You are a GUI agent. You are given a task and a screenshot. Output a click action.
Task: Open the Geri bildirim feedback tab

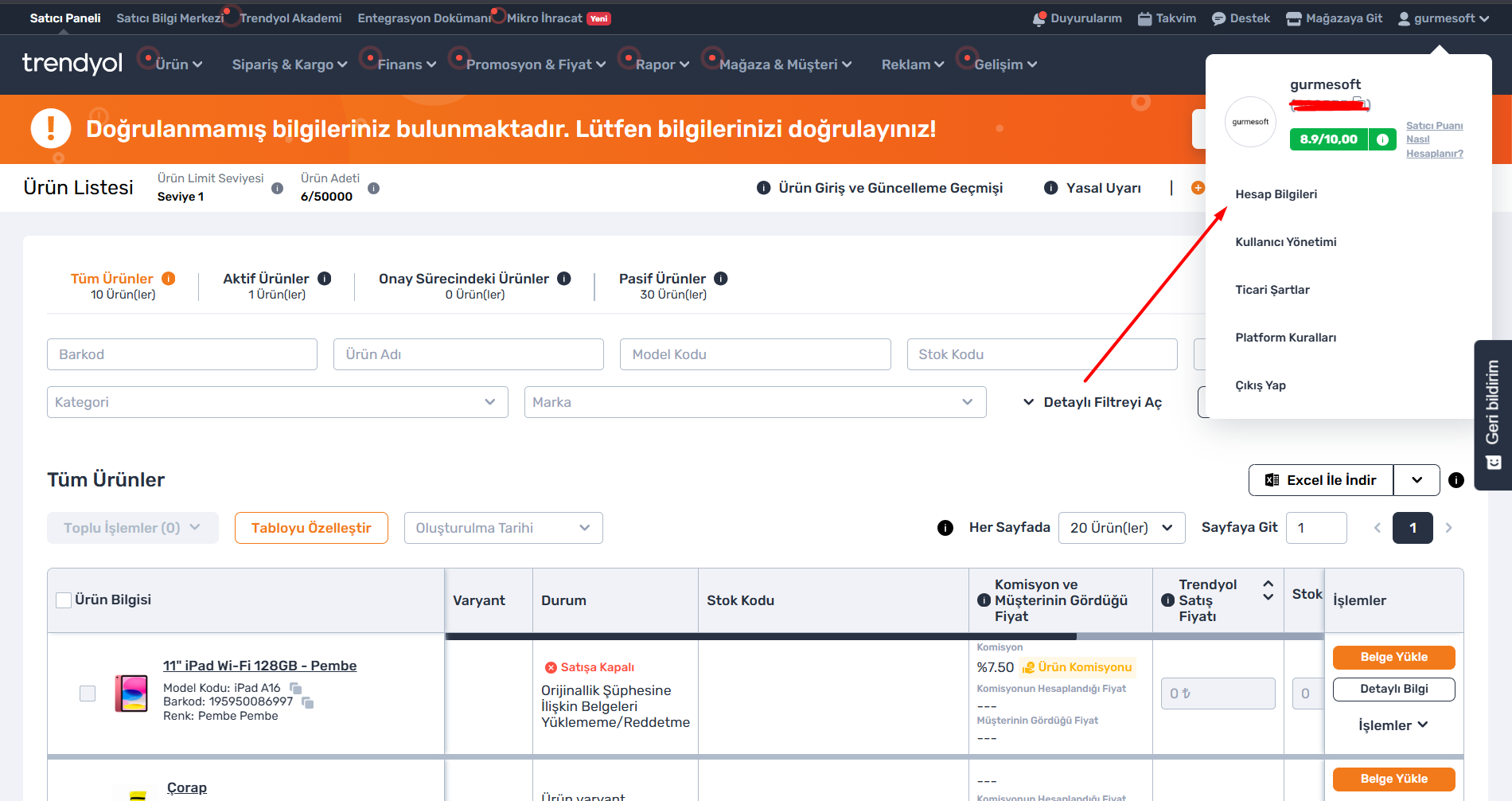coord(1493,415)
